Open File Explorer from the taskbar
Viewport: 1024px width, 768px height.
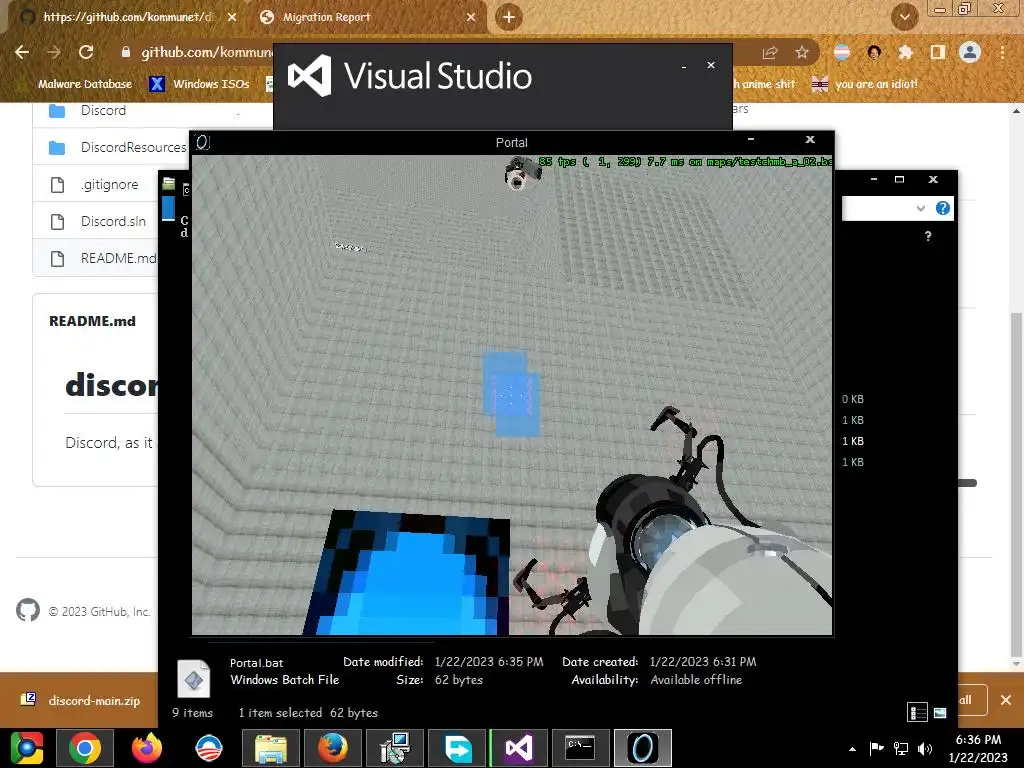point(270,748)
